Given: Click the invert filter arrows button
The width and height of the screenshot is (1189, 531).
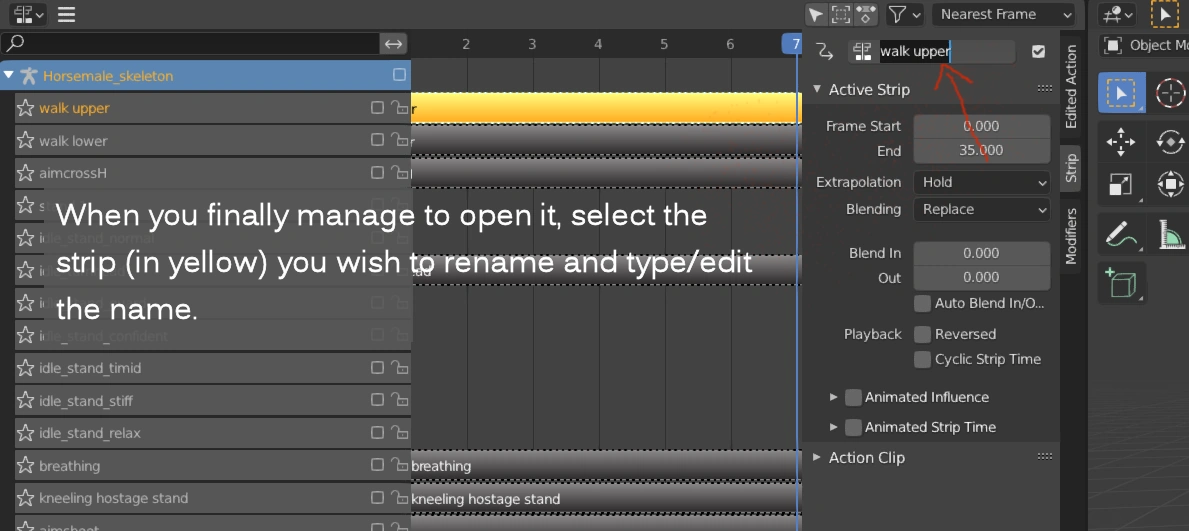Looking at the screenshot, I should (394, 43).
